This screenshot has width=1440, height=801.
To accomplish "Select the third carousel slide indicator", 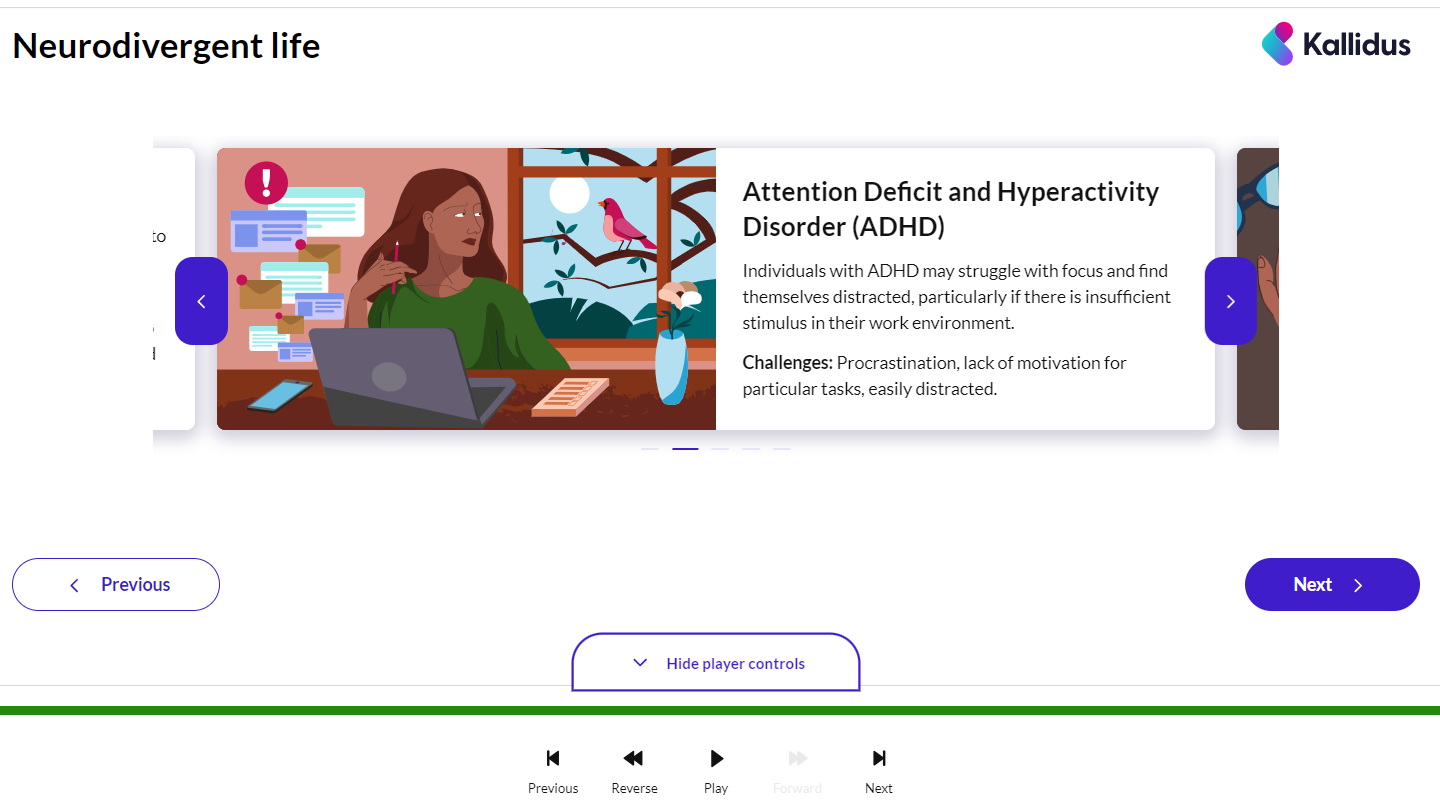I will point(720,449).
